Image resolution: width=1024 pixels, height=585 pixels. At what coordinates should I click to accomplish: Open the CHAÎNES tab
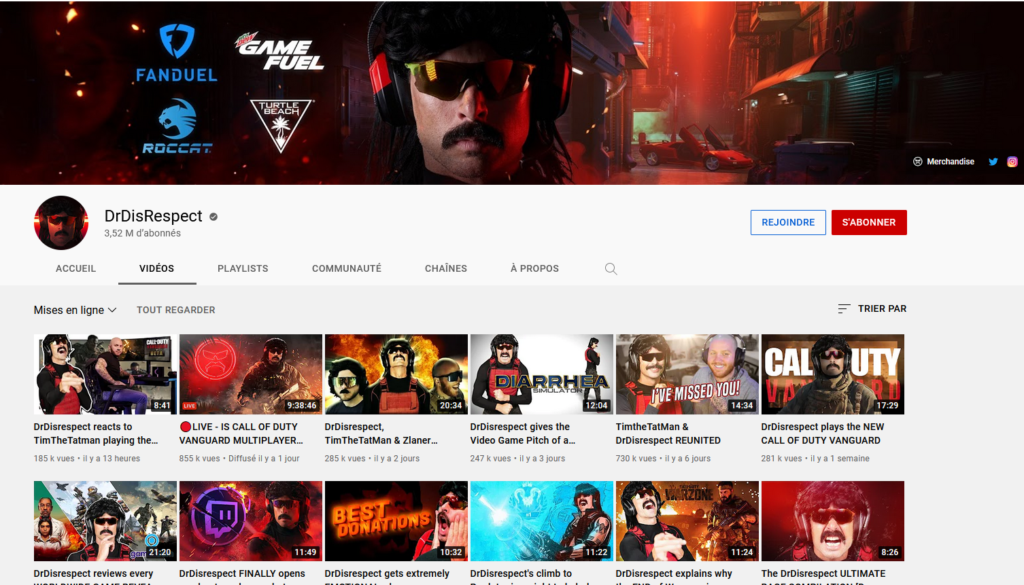[x=446, y=268]
